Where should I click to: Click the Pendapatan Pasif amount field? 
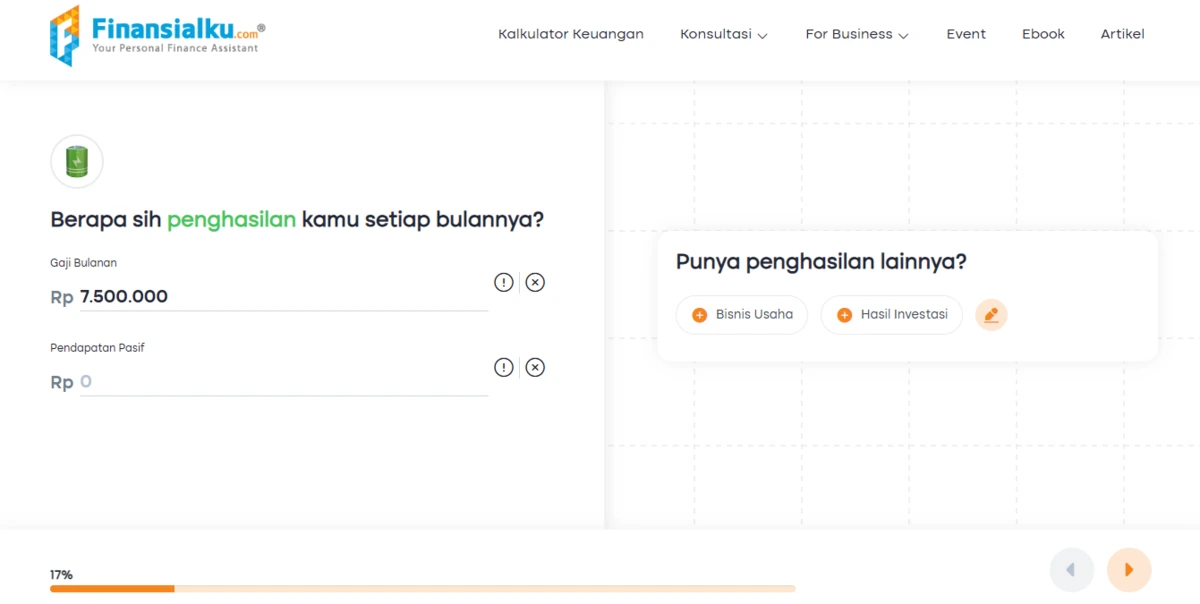click(284, 382)
